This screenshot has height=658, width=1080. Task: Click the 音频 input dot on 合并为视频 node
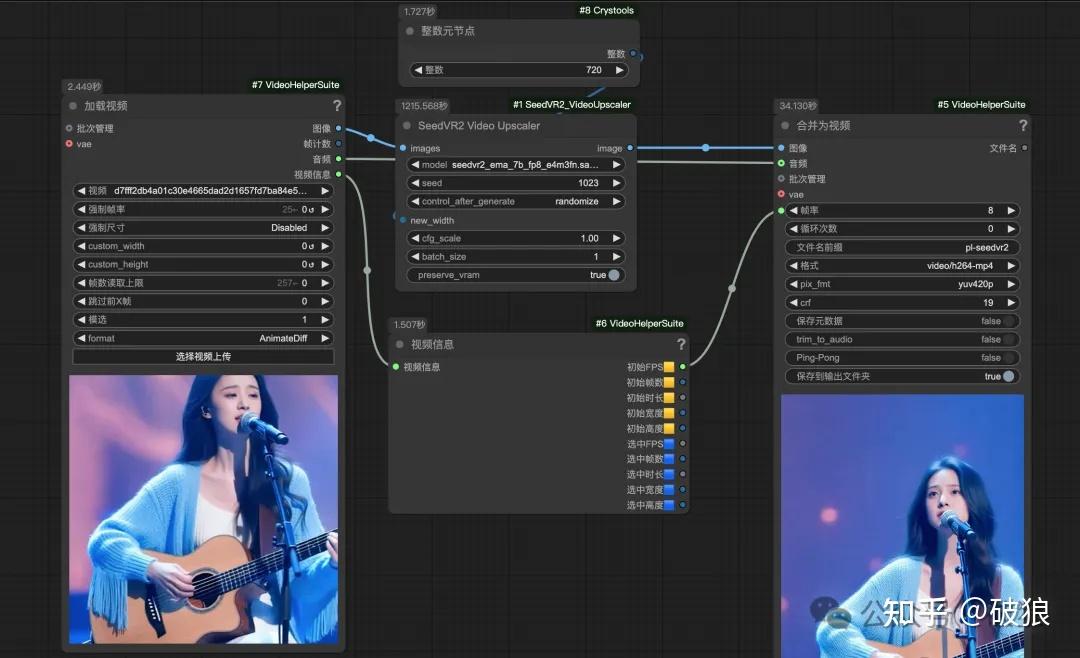[x=783, y=162]
